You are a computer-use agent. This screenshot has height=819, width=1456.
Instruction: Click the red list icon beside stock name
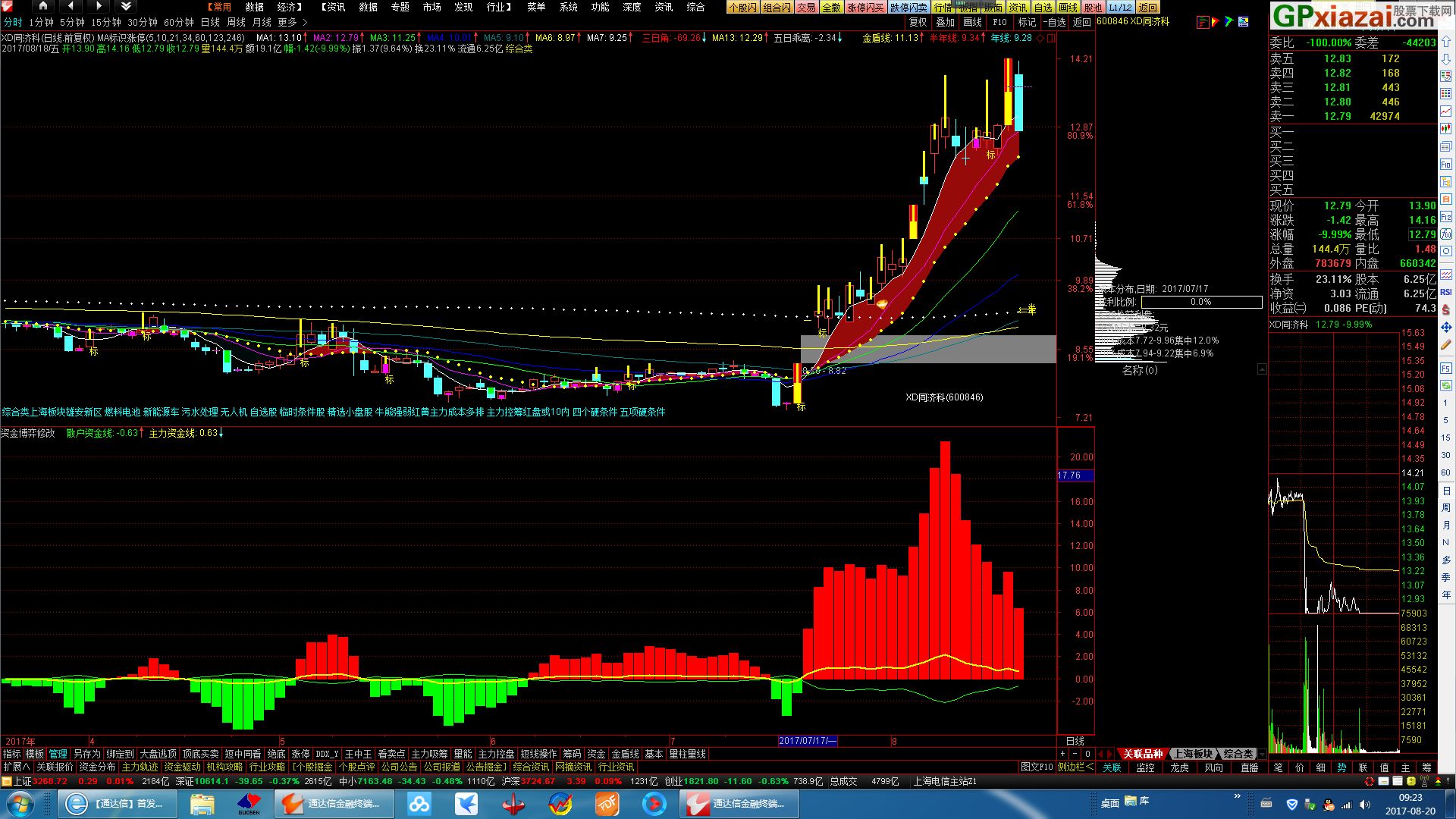pos(1203,22)
